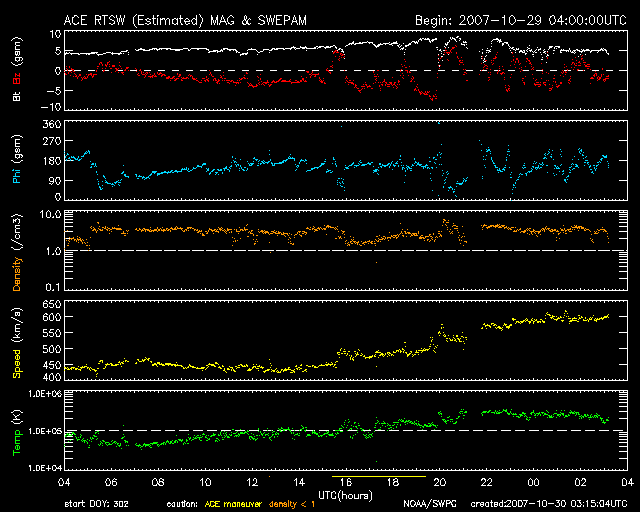Click the '600' tick on the Speed axis
This screenshot has width=640, height=512.
52,317
